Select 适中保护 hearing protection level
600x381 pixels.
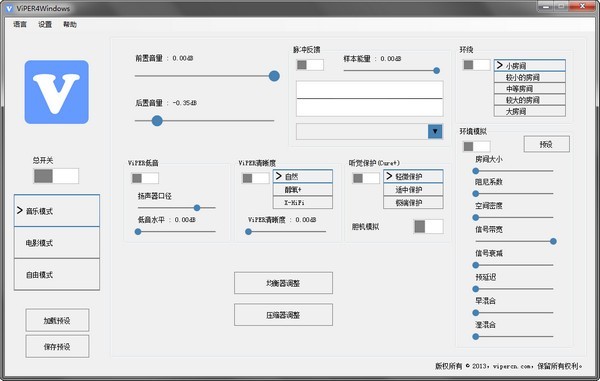tap(413, 190)
